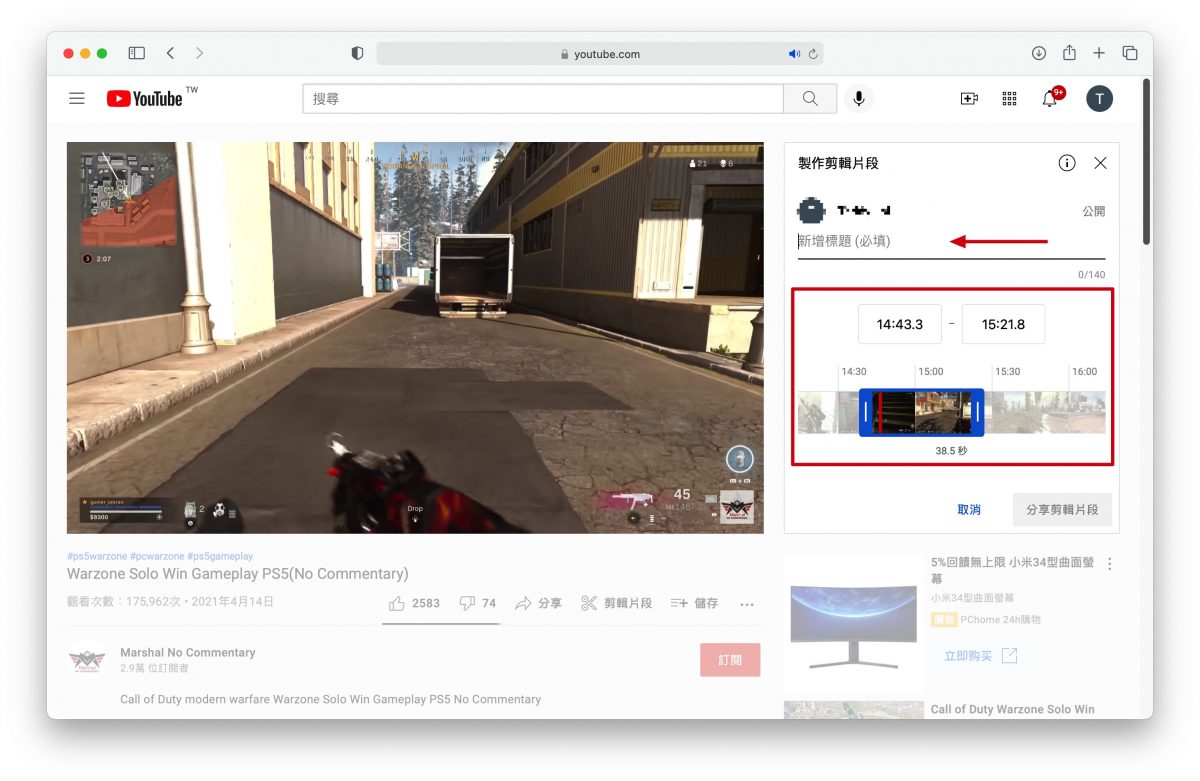Viewport: 1200px width, 781px height.
Task: Click the Marshal channel avatar
Action: [87, 660]
